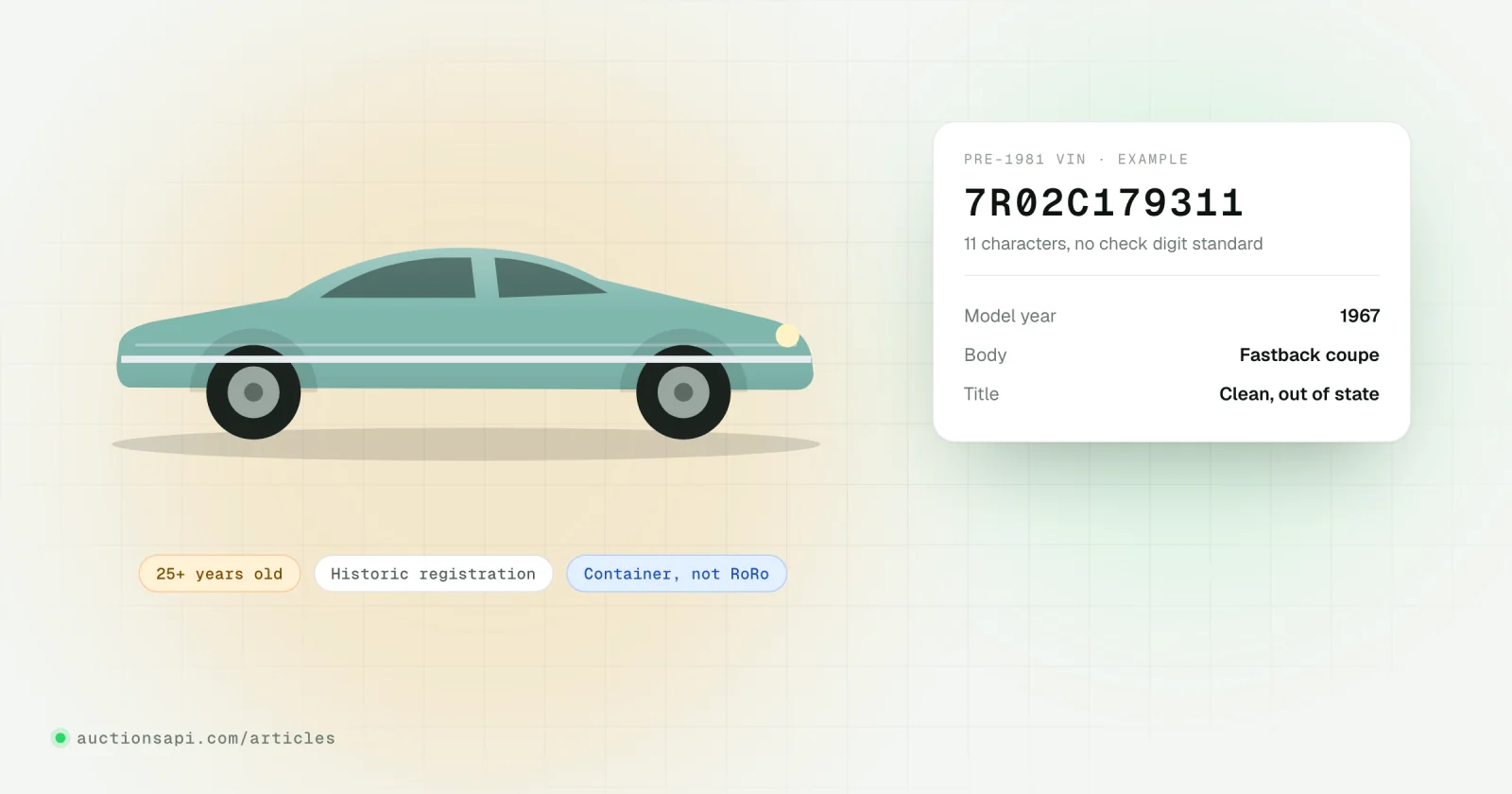Open the auctionsapi.com/articles link
This screenshot has height=794, width=1512.
coord(206,738)
